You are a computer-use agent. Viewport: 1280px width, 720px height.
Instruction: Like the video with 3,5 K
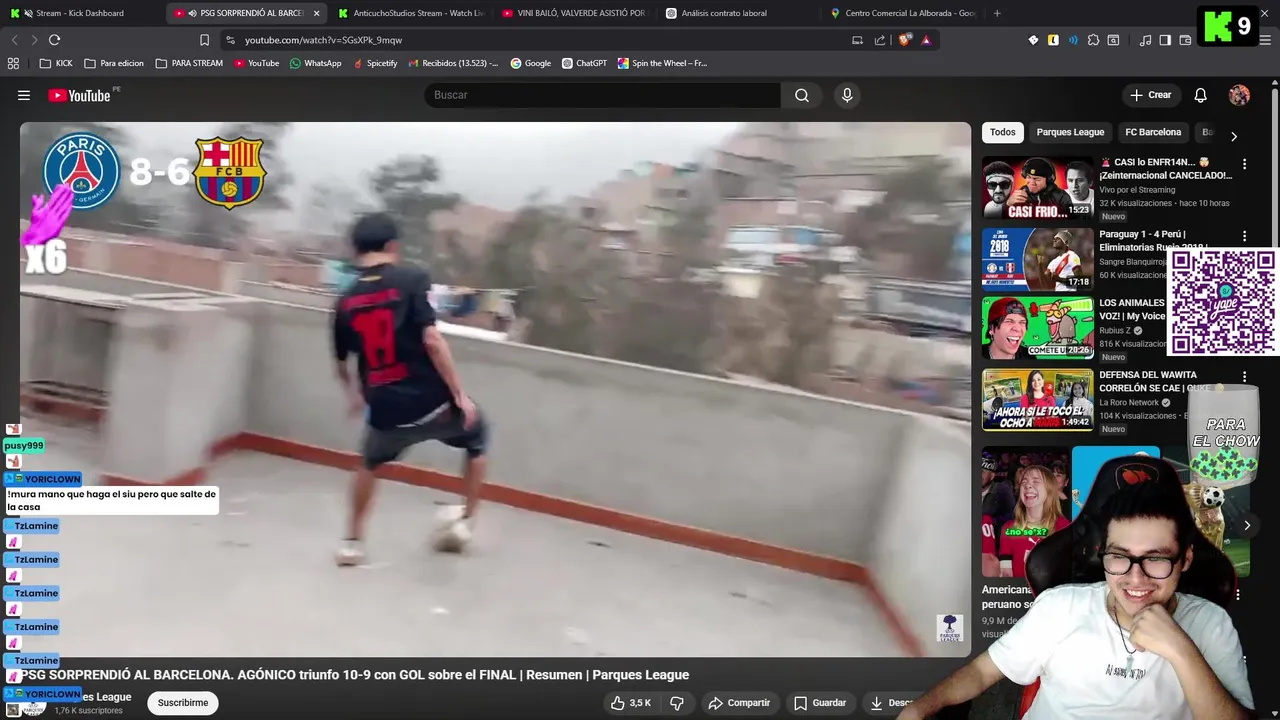tap(631, 703)
